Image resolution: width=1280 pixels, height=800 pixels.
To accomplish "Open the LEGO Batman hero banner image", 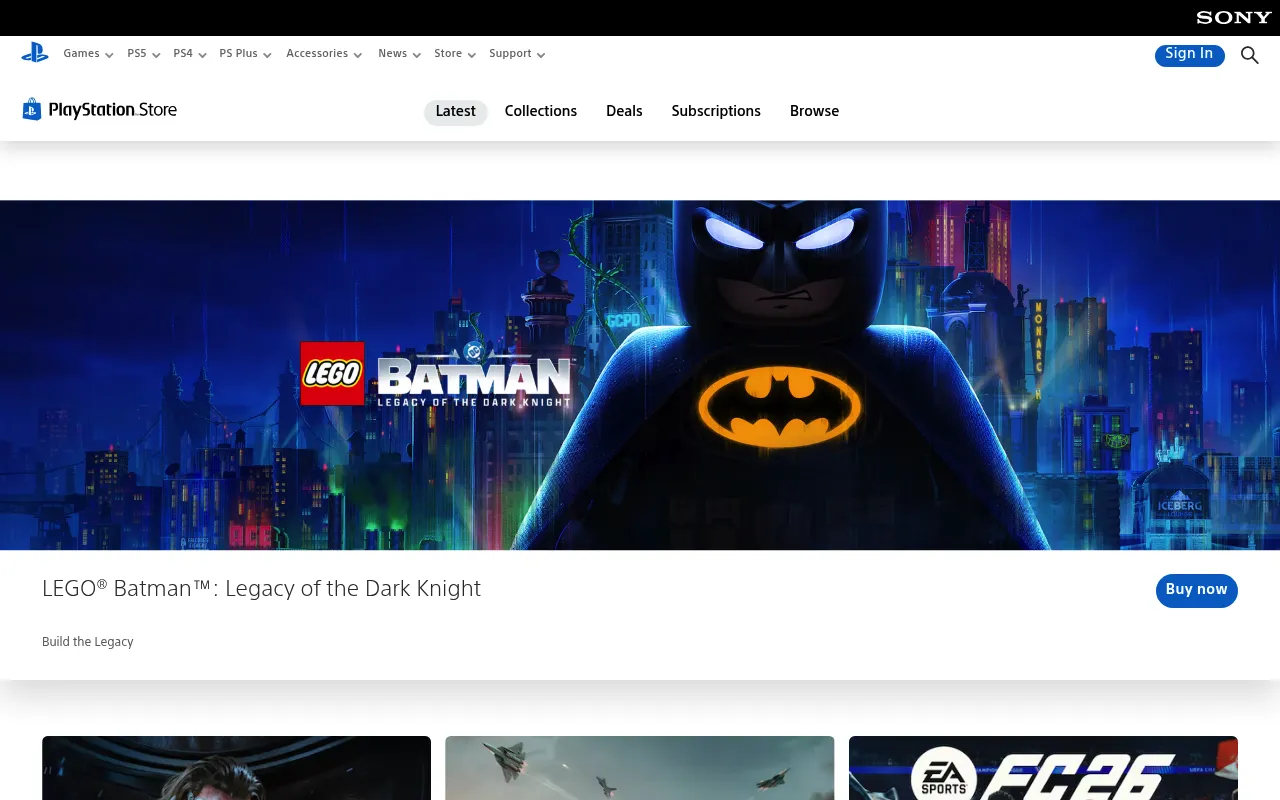I will [x=640, y=375].
